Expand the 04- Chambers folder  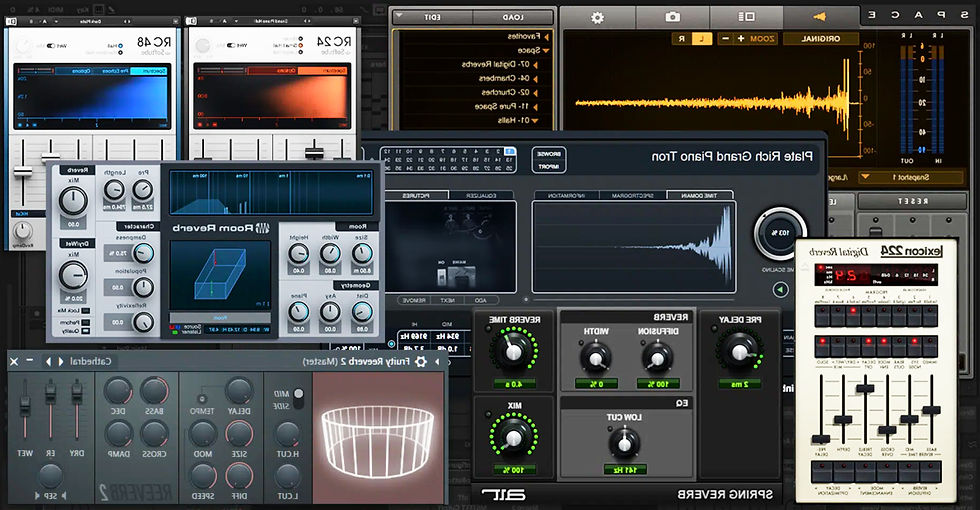tap(535, 79)
